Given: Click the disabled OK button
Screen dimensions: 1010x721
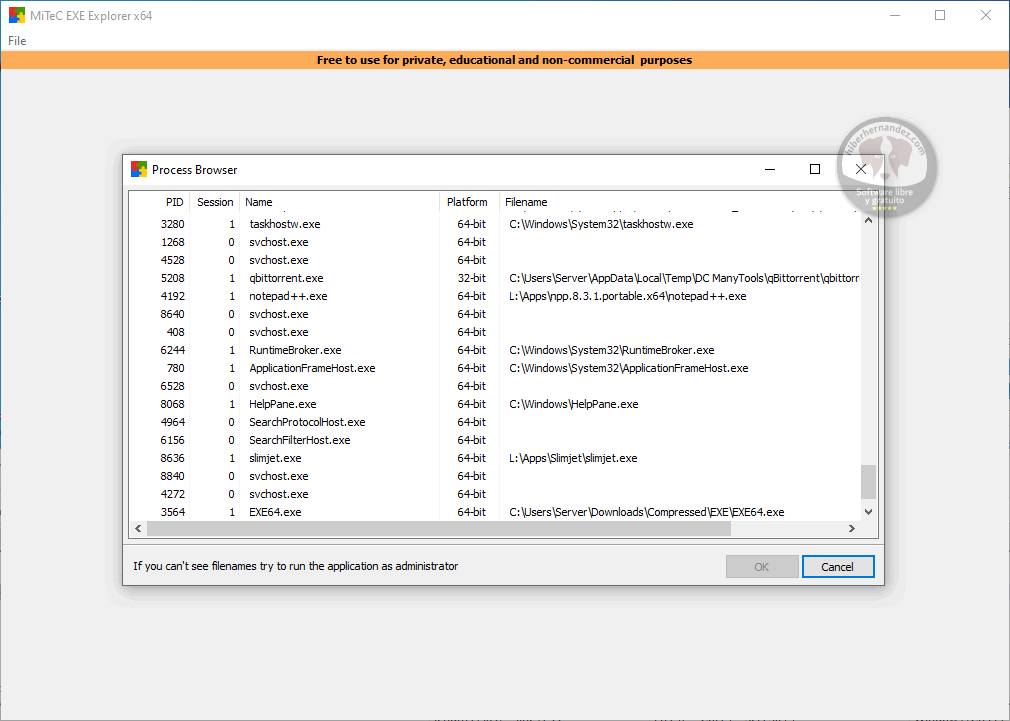Looking at the screenshot, I should pyautogui.click(x=761, y=566).
